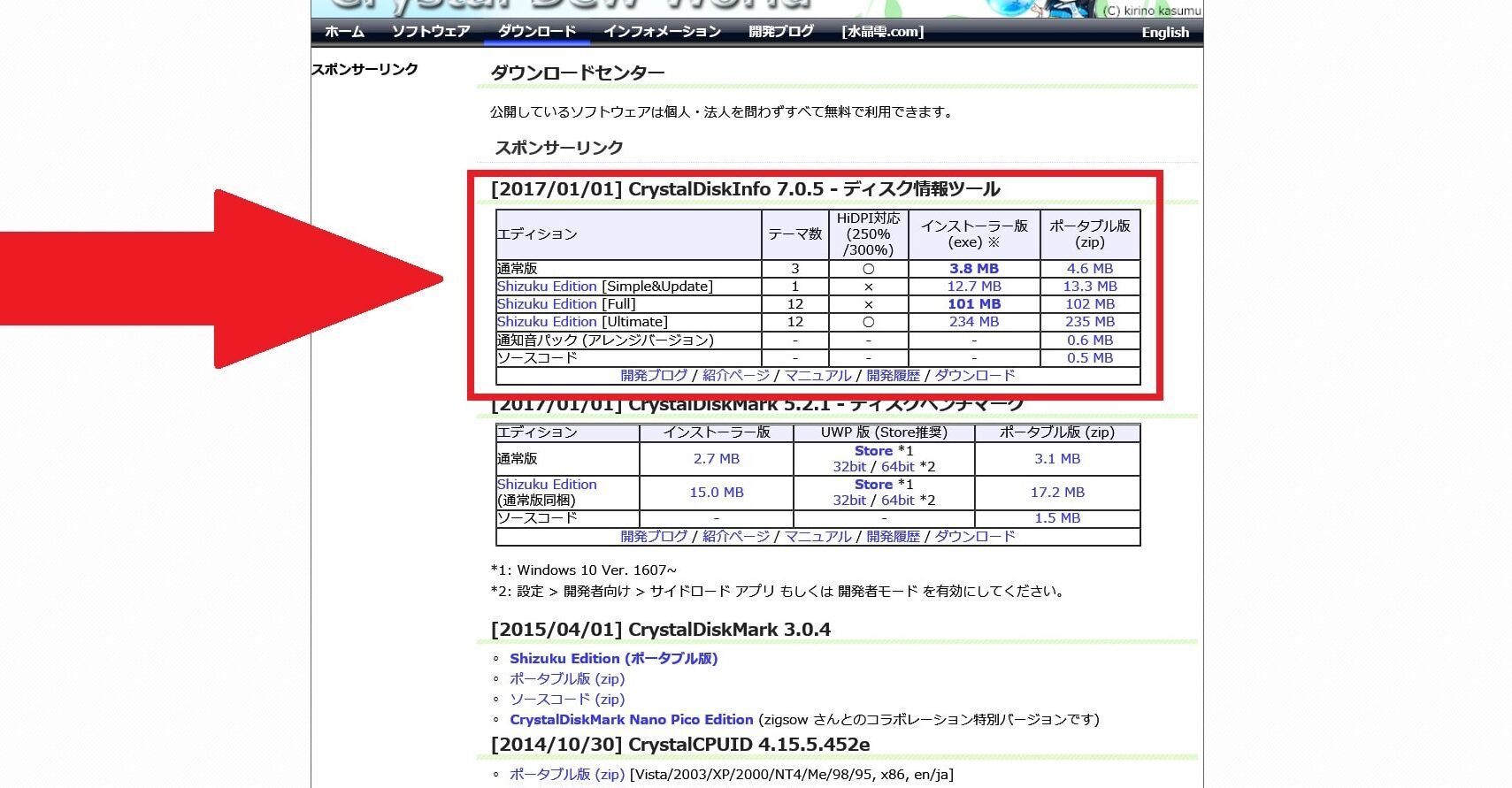Open 開発履歴 link under CrystalDiskMark table
This screenshot has height=788, width=1512.
click(894, 537)
